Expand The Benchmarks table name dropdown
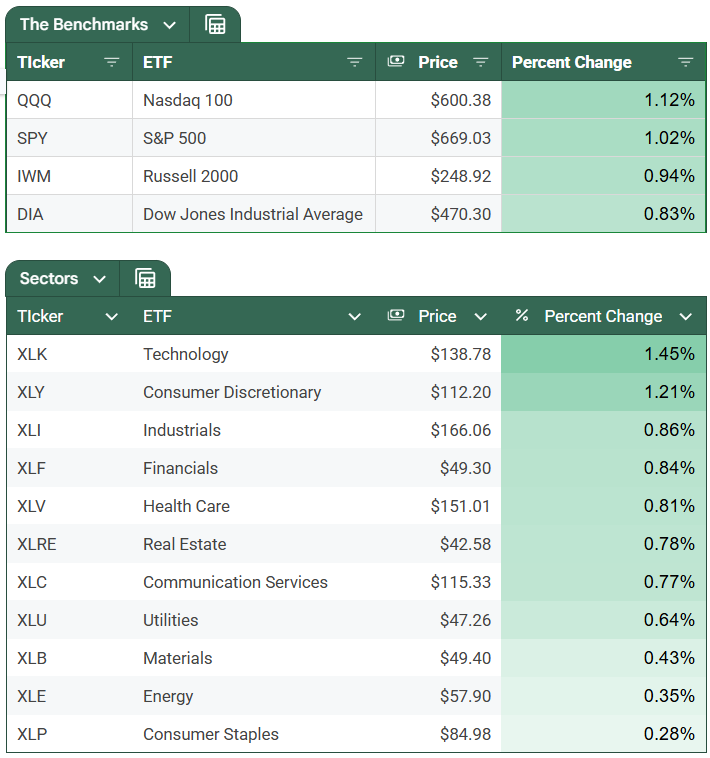The image size is (710, 758). pyautogui.click(x=169, y=25)
